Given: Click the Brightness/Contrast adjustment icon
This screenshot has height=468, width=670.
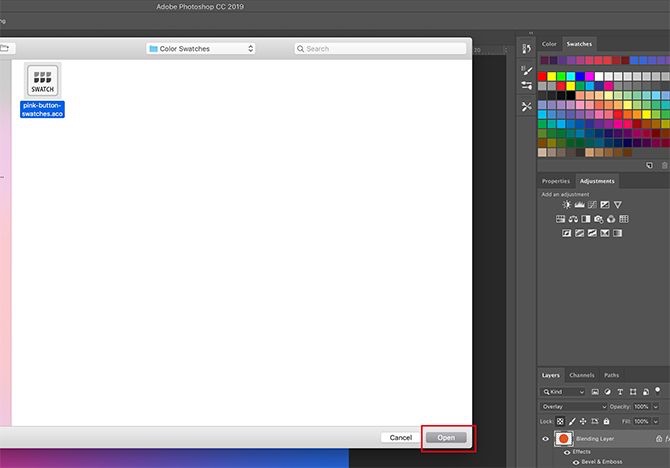Looking at the screenshot, I should tap(566, 205).
